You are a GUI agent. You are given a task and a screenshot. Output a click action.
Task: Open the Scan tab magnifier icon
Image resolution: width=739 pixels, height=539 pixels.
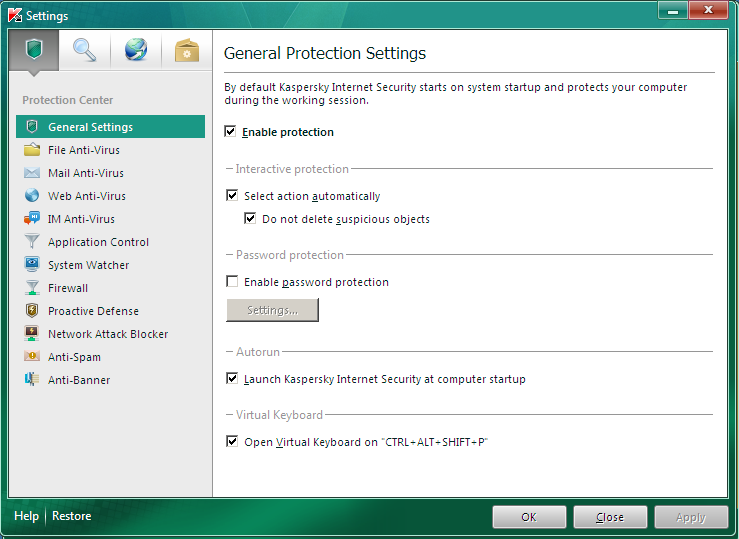pos(85,50)
